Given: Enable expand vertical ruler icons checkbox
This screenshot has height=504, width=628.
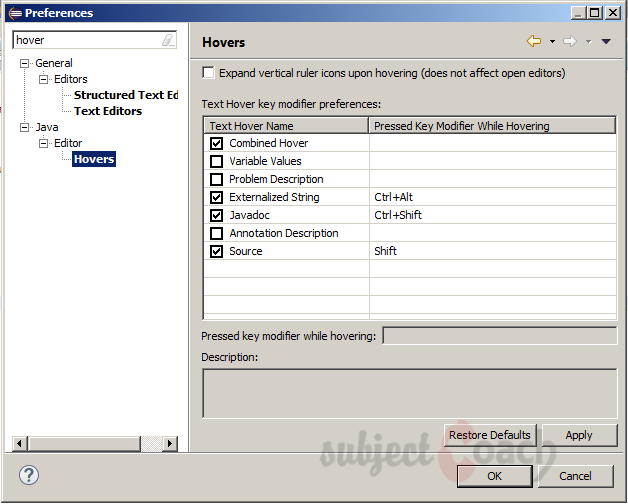Looking at the screenshot, I should coord(208,73).
